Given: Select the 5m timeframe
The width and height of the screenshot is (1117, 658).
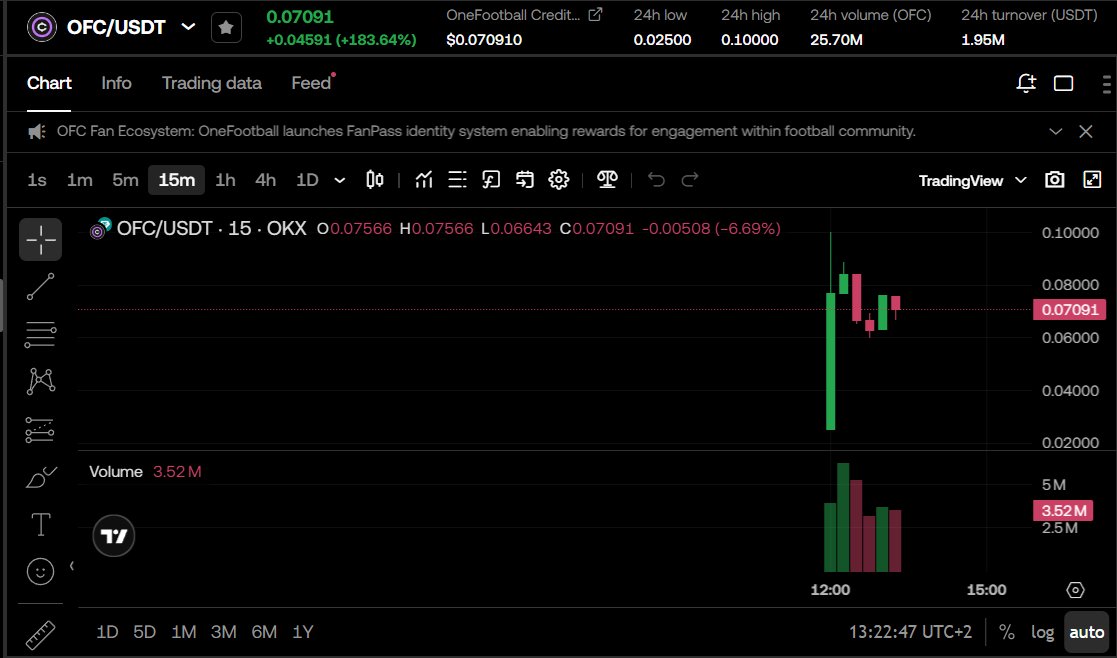Looking at the screenshot, I should point(125,180).
